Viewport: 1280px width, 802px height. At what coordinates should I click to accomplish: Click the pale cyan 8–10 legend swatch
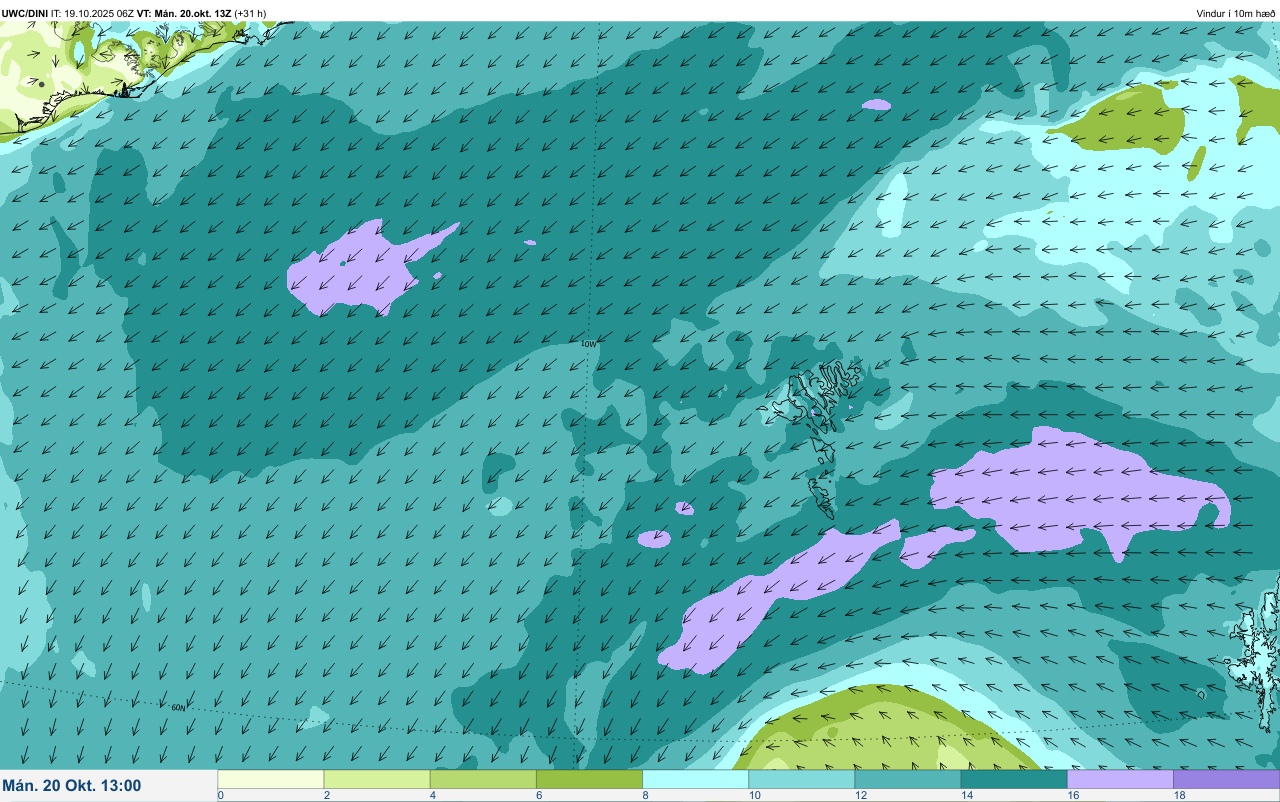tap(695, 779)
